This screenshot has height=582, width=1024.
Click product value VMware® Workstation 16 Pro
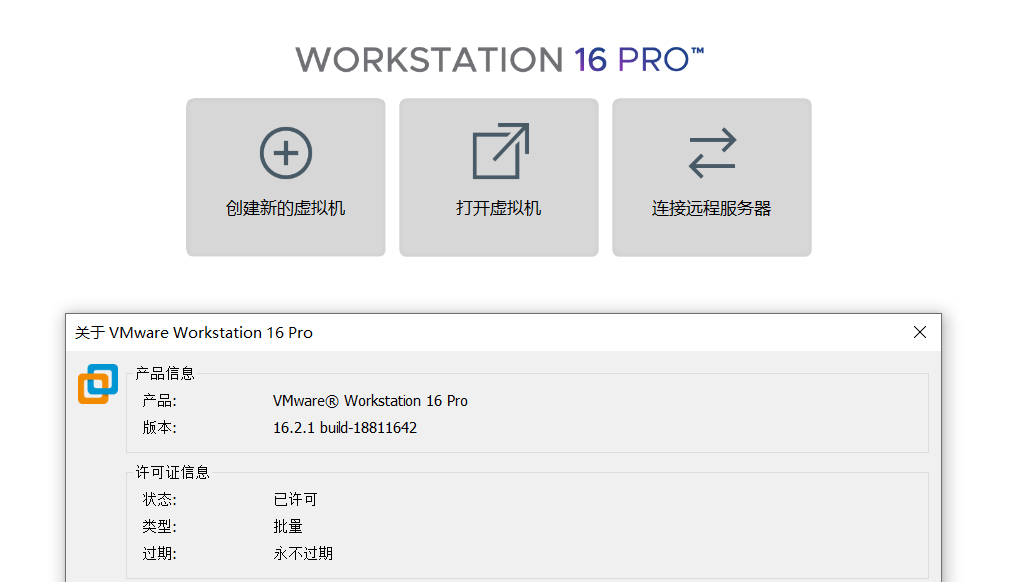(x=370, y=401)
